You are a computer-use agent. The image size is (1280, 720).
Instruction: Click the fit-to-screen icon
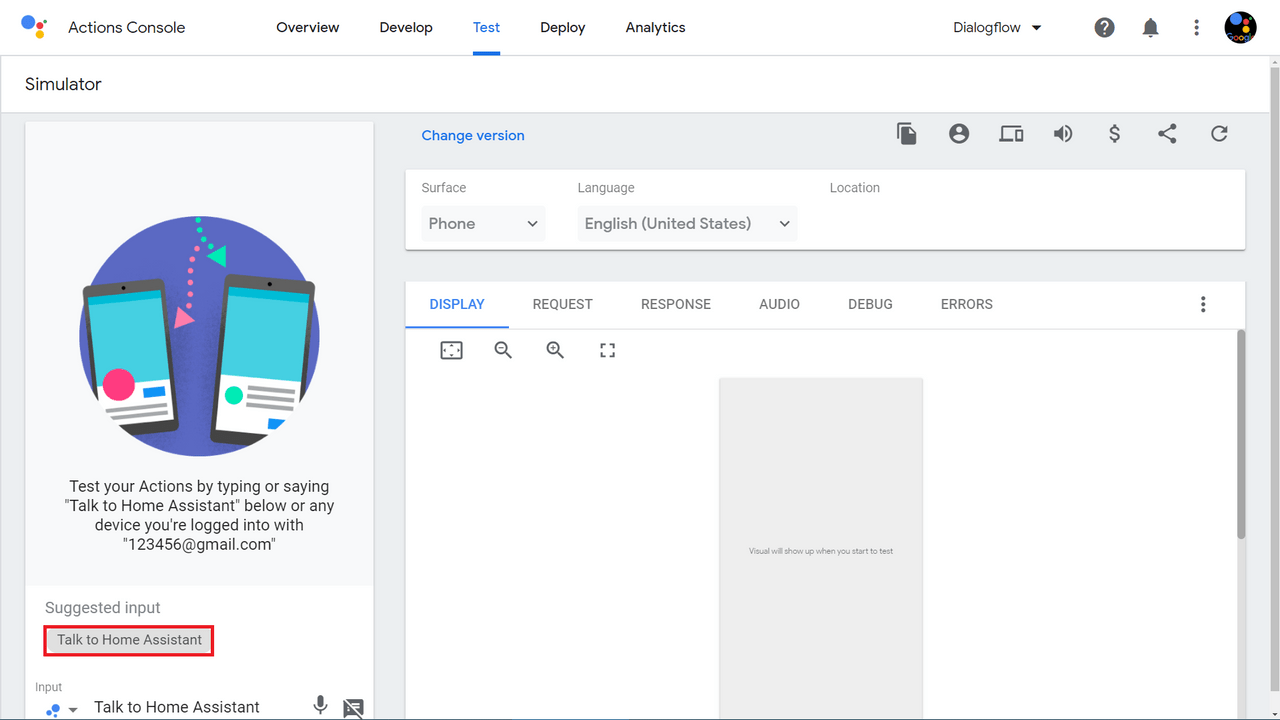tap(452, 350)
